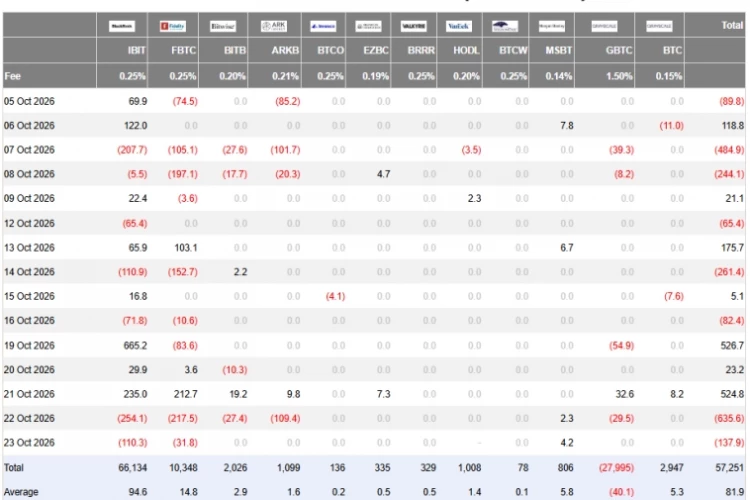Select the Bitwise logo in header
This screenshot has width=750, height=500.
(x=223, y=26)
